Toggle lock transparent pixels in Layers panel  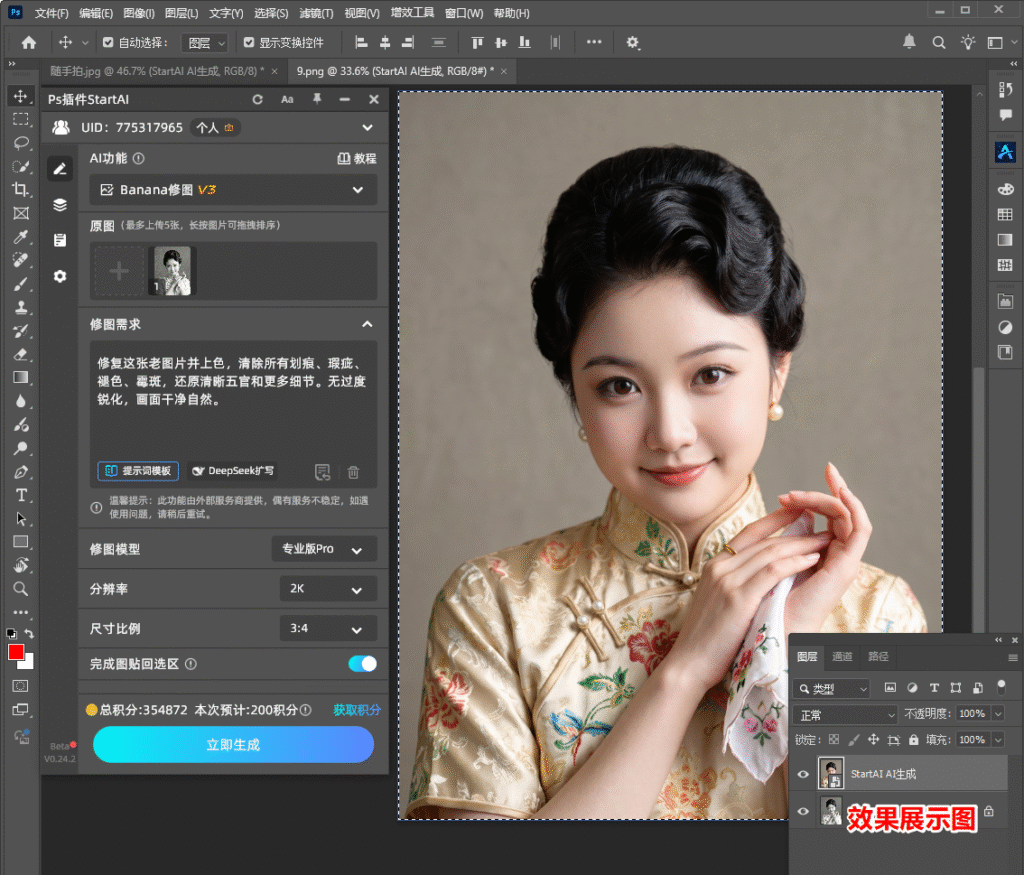coord(834,740)
